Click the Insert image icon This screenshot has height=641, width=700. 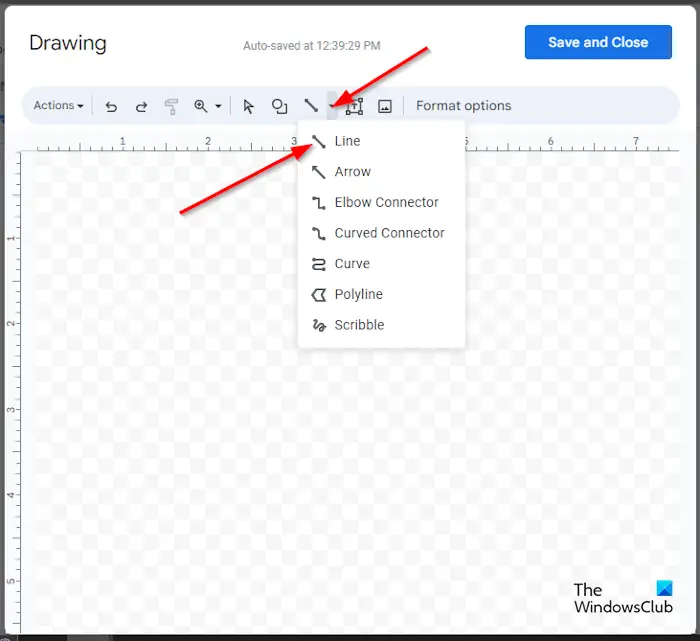(385, 106)
